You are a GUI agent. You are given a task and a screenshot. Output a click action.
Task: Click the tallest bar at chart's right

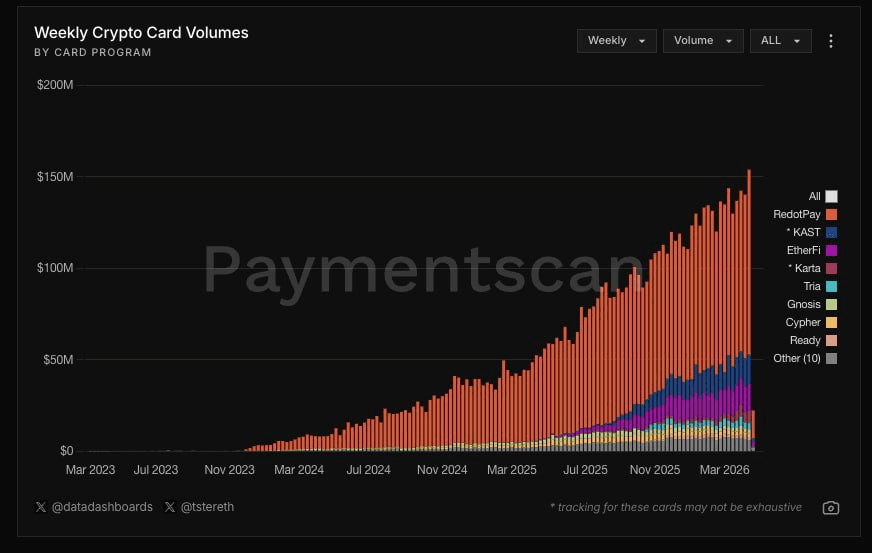(x=749, y=300)
